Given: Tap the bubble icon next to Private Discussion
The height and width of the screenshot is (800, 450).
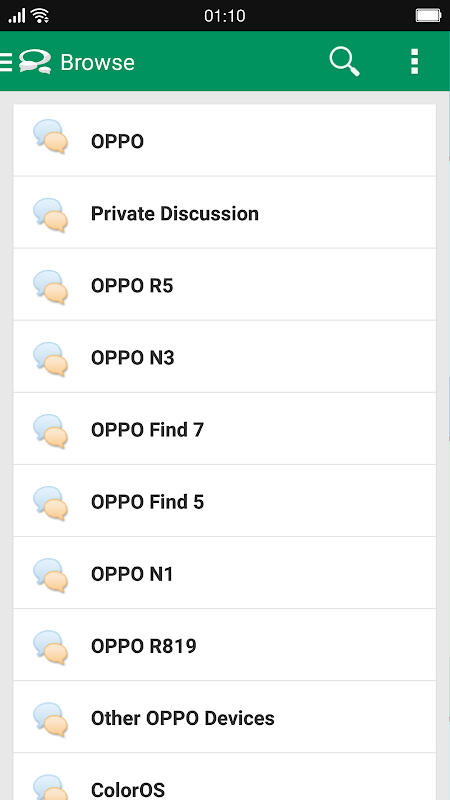Looking at the screenshot, I should (x=51, y=215).
